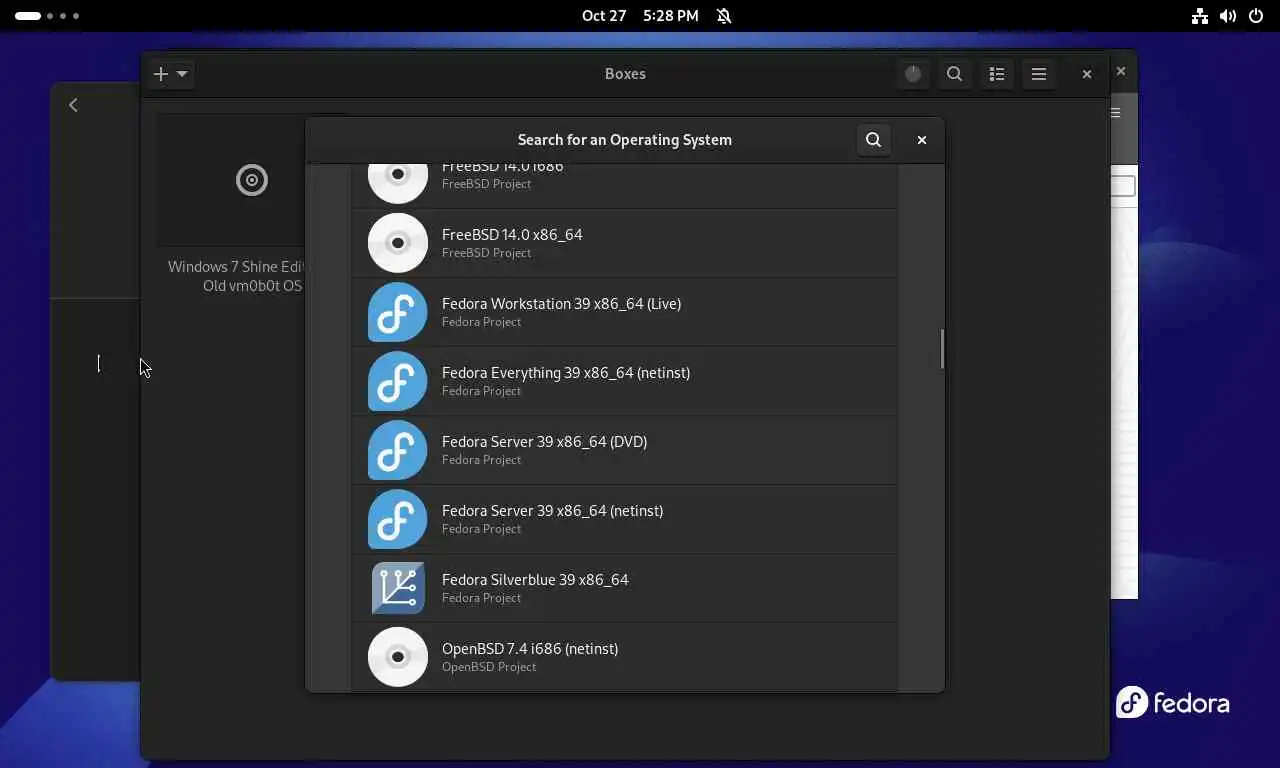
Task: Click the Fedora Server netinst logo icon
Action: click(398, 519)
